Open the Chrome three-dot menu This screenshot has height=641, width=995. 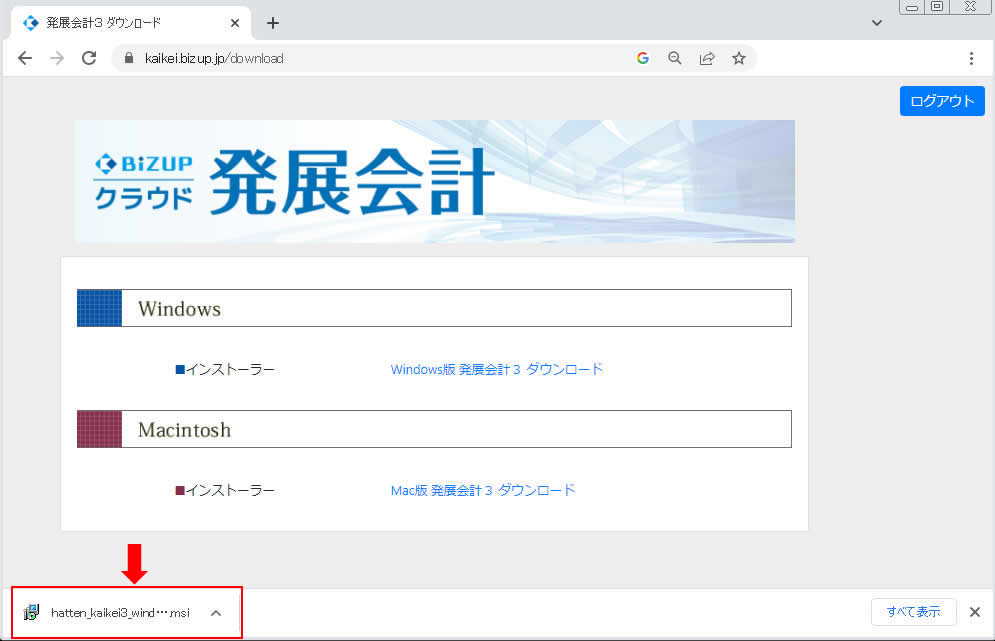click(x=972, y=58)
